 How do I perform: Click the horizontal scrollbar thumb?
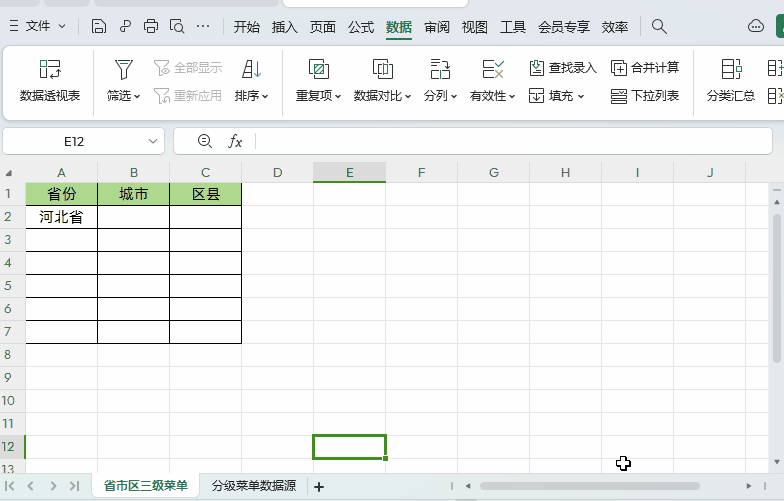[590, 486]
